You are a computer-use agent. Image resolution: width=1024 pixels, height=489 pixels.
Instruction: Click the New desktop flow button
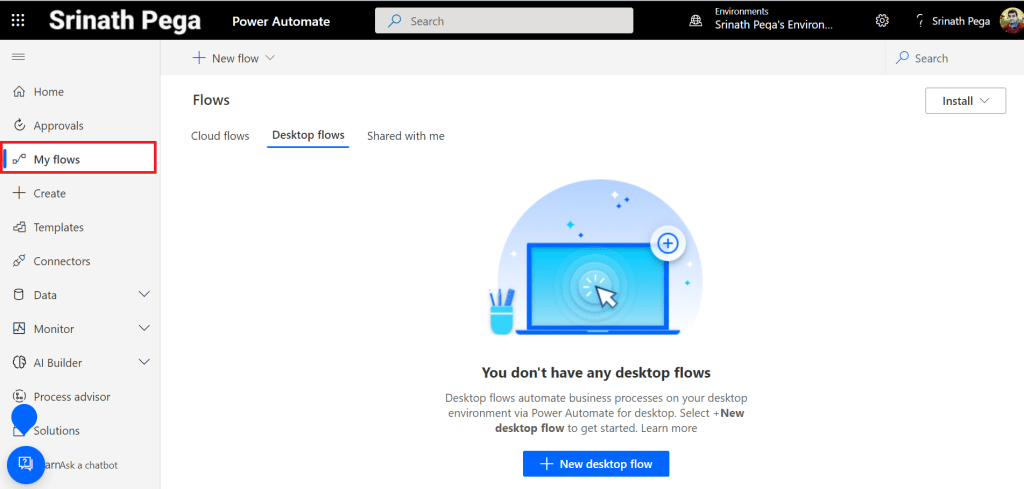(595, 464)
